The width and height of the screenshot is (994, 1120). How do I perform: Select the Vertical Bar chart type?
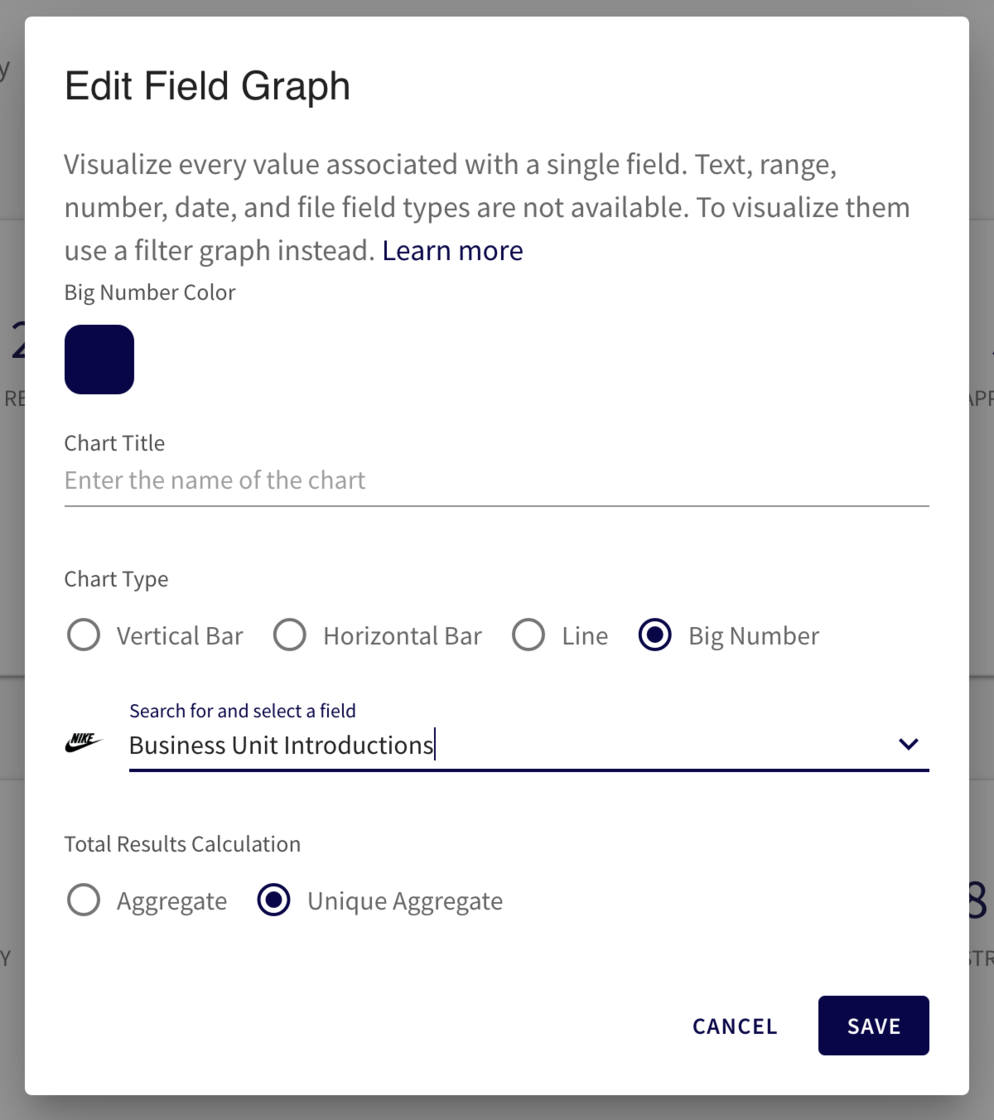click(84, 635)
